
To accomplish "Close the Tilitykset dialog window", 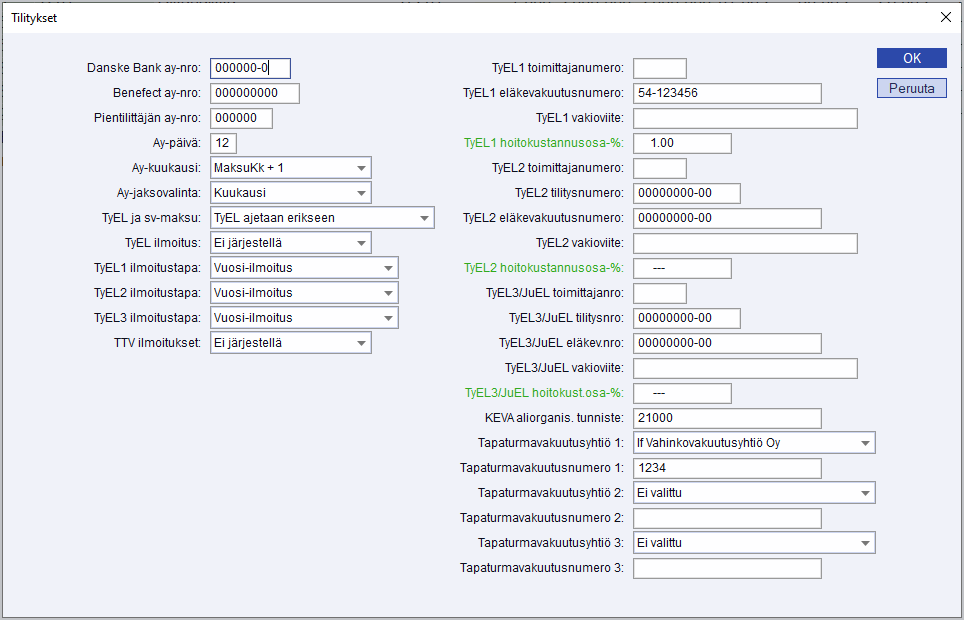I will [945, 17].
